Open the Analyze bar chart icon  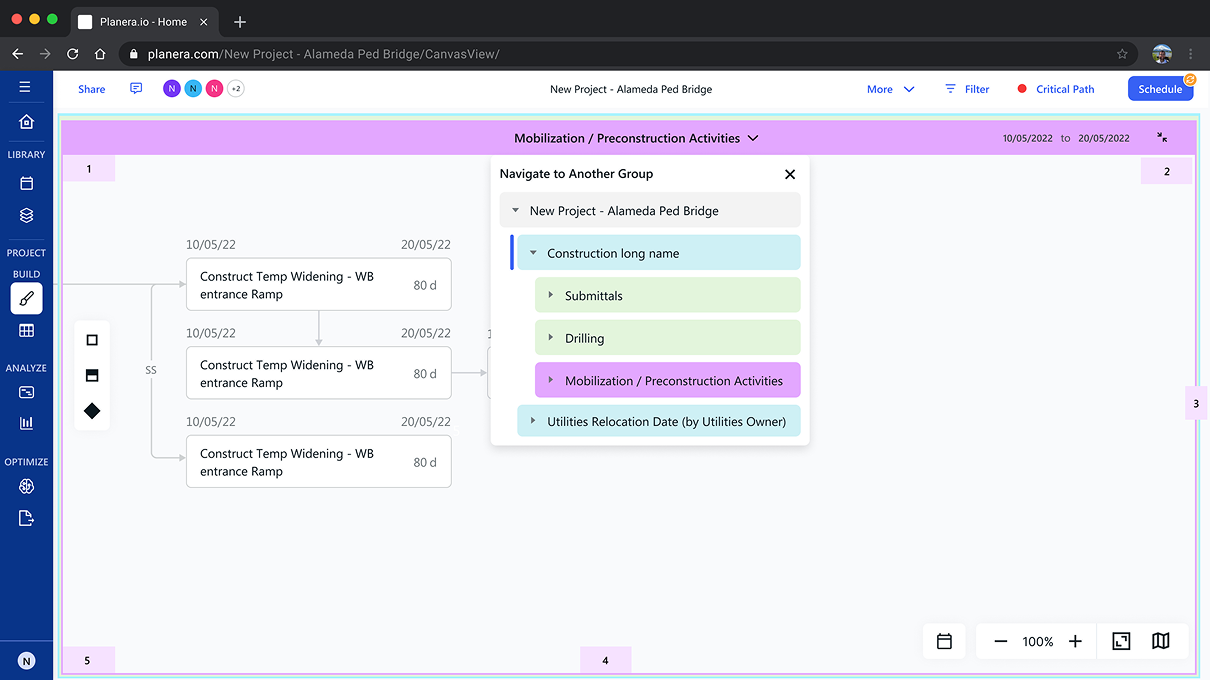26,424
